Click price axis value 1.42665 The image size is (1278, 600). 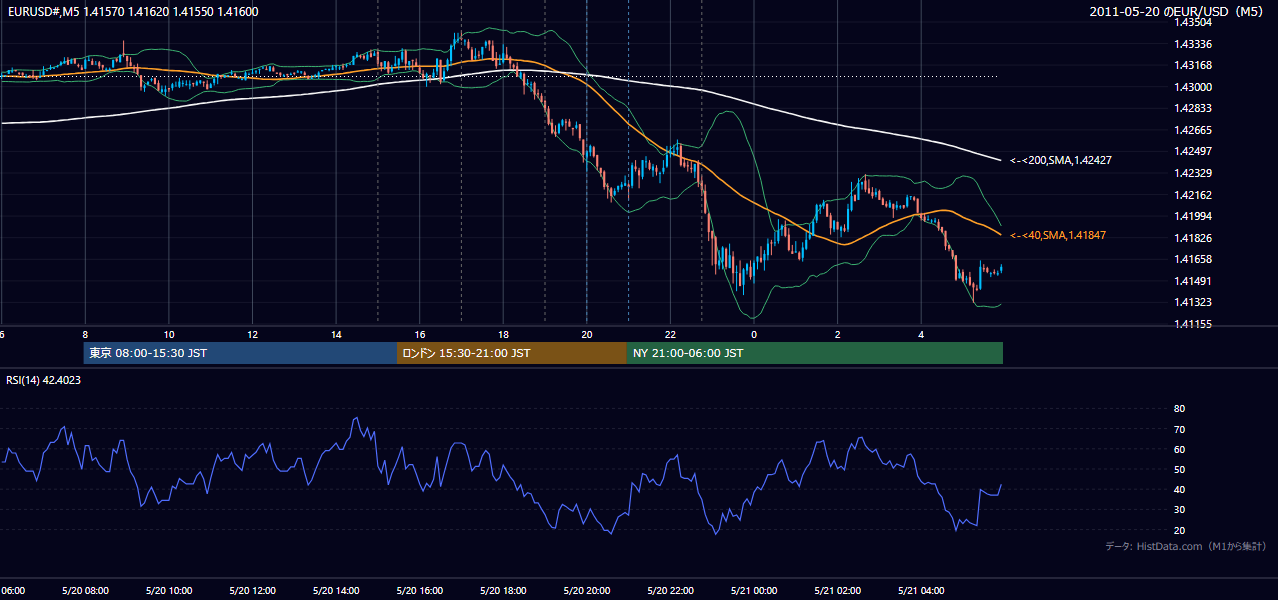point(1192,130)
